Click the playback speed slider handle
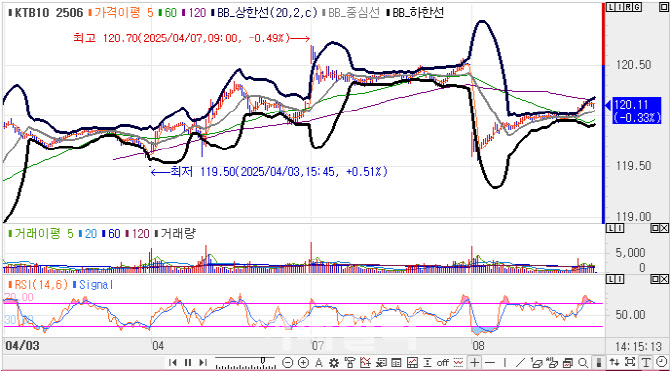Screen dimensions: 670x371 264,360
